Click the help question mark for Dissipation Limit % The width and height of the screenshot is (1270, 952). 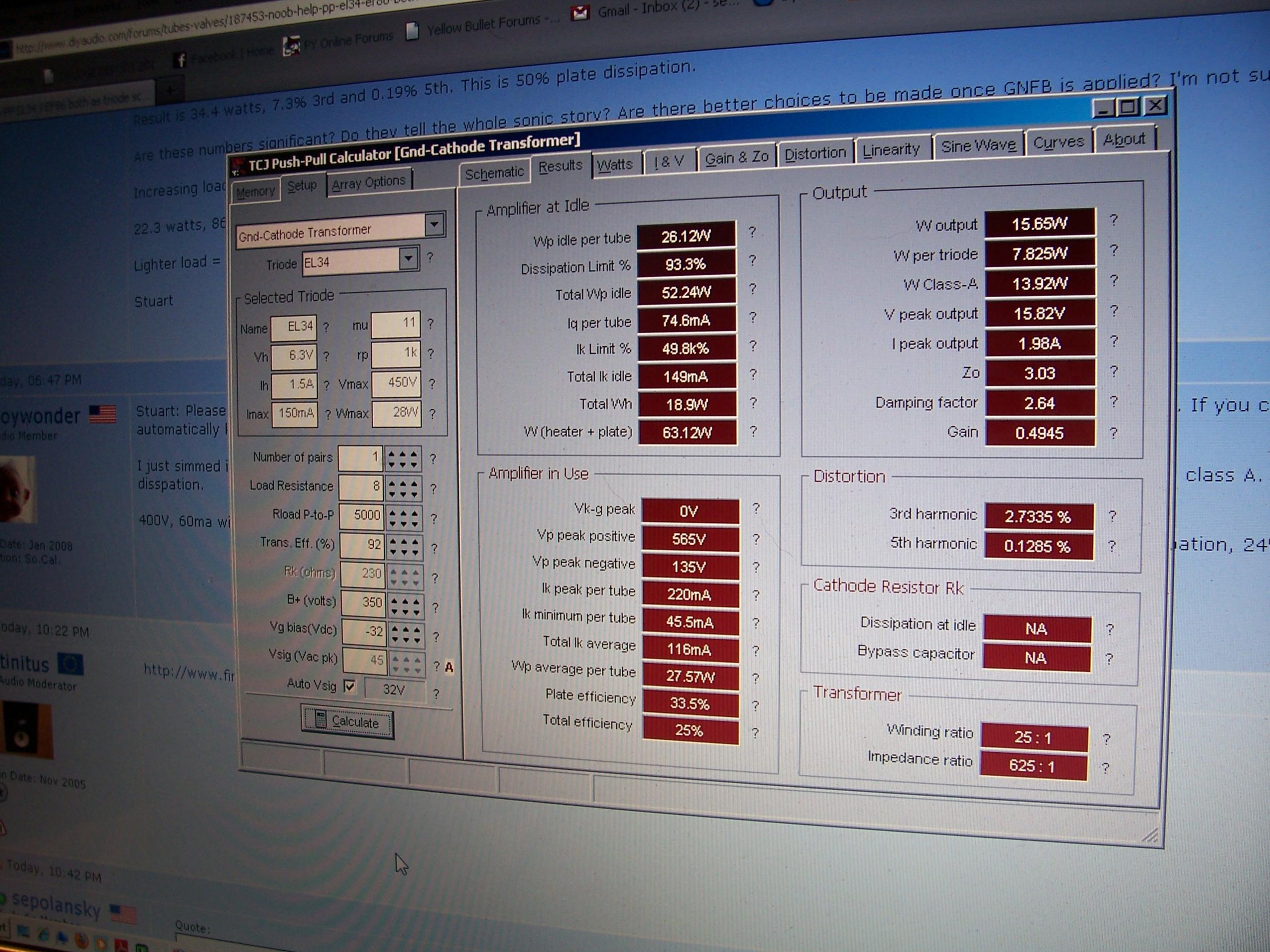pyautogui.click(x=752, y=260)
